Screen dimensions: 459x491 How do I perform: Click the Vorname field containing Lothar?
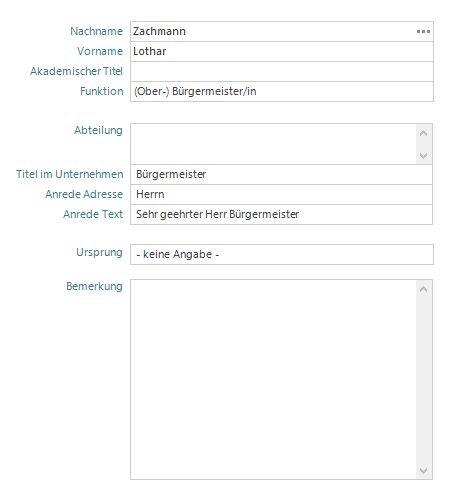[282, 52]
